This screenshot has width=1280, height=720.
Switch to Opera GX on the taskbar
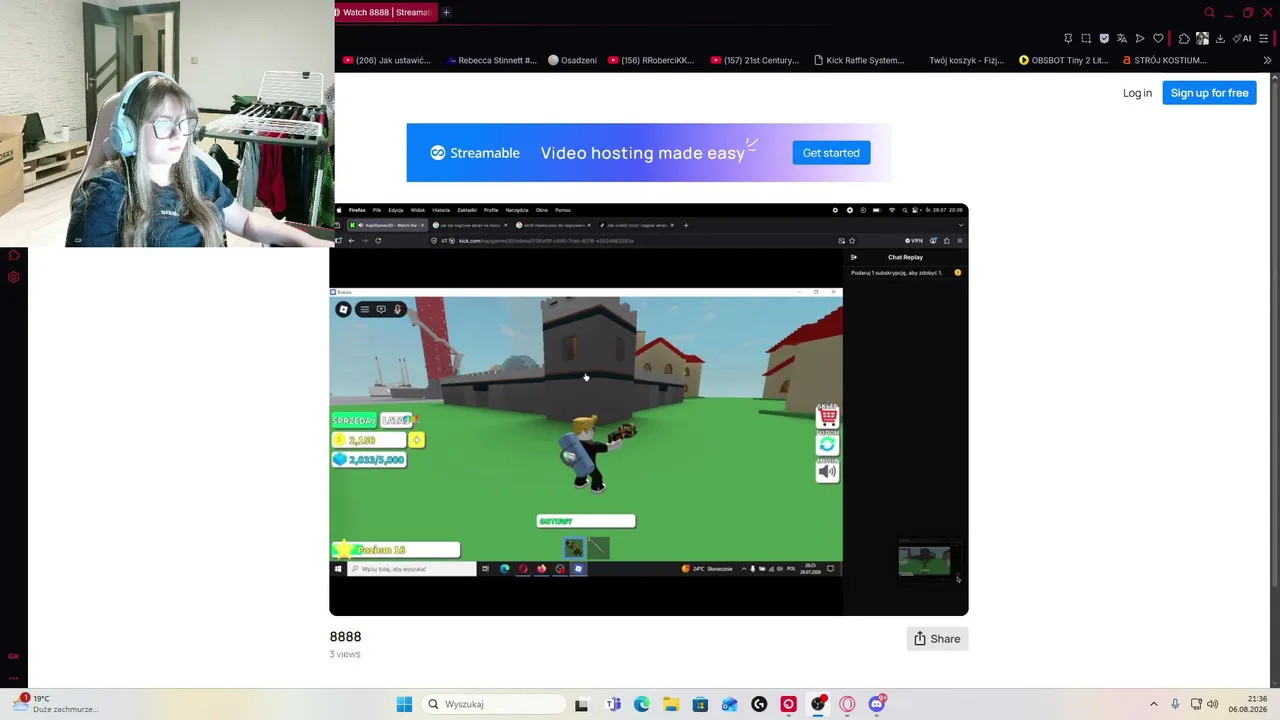point(847,704)
